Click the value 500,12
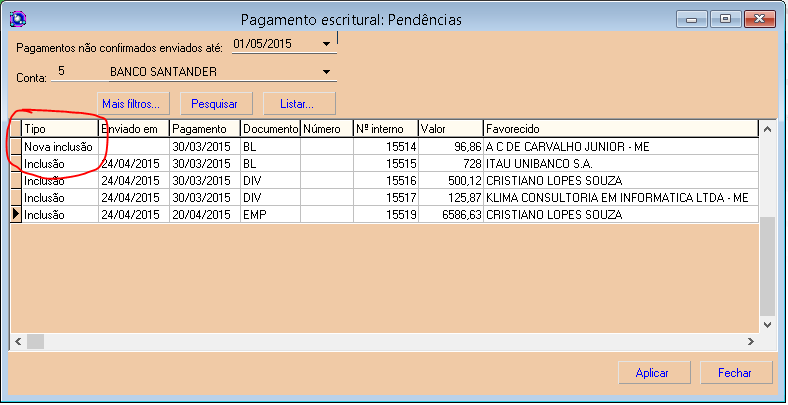The height and width of the screenshot is (405, 788). 451,181
